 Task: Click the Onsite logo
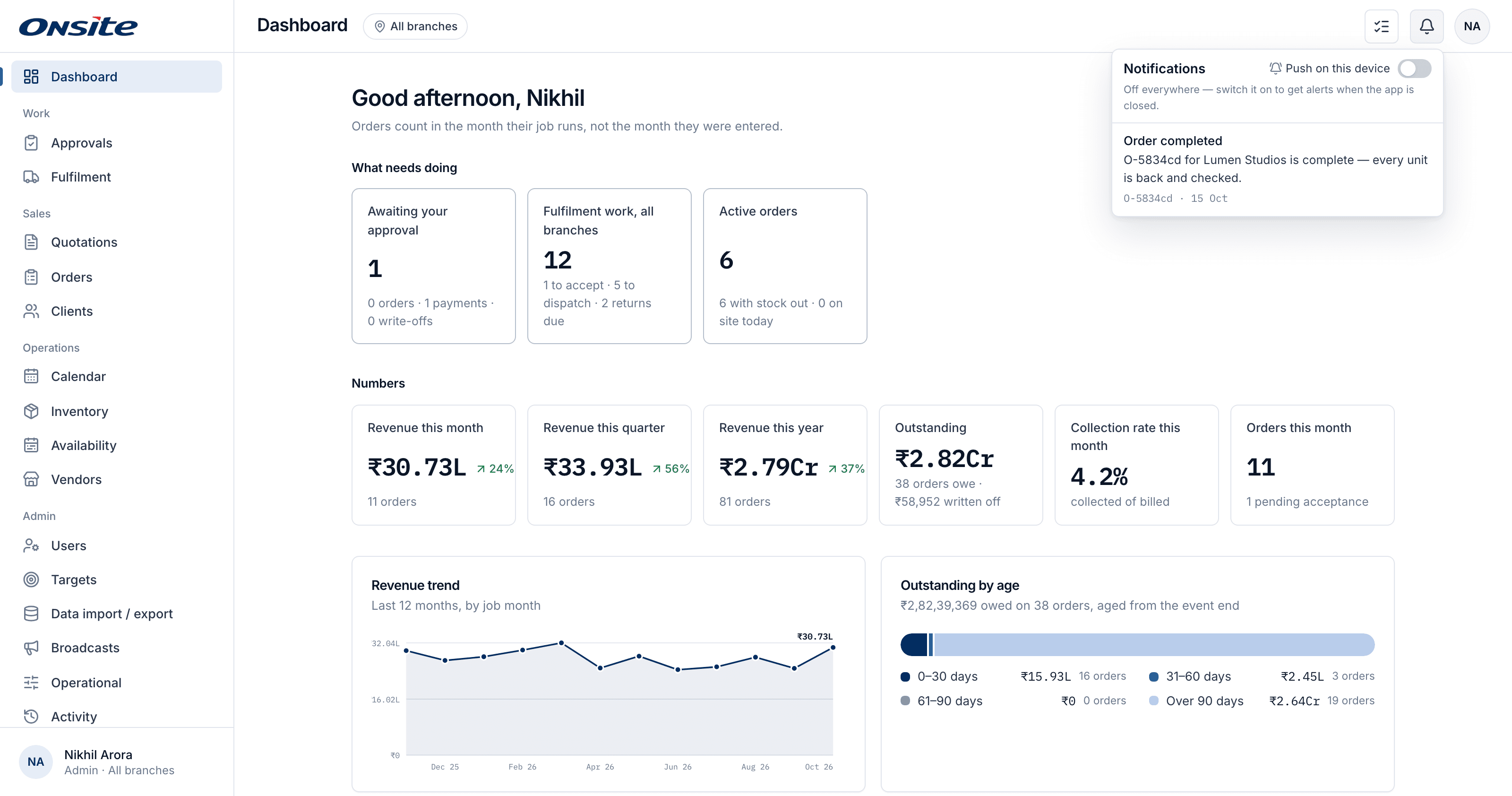pyautogui.click(x=78, y=26)
